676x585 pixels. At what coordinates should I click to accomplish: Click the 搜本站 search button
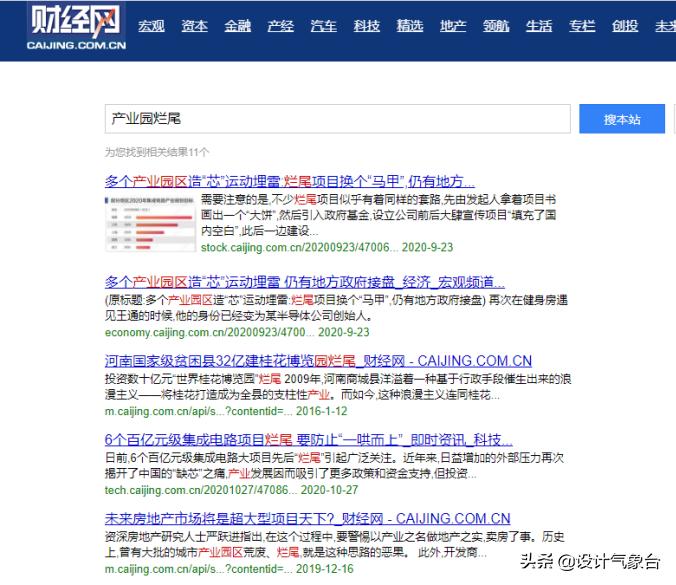pyautogui.click(x=622, y=119)
